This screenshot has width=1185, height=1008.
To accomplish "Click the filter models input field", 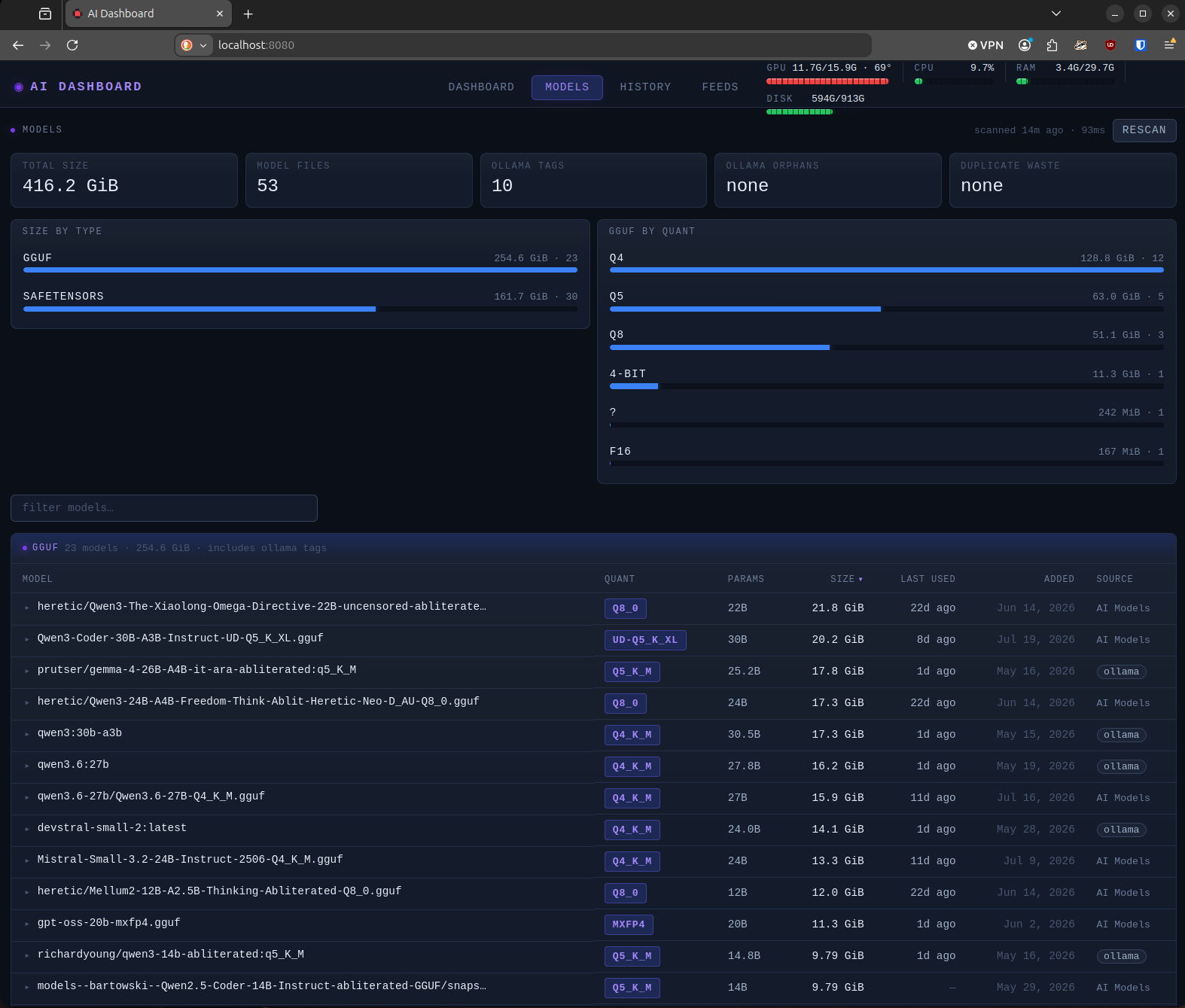I will 164,508.
